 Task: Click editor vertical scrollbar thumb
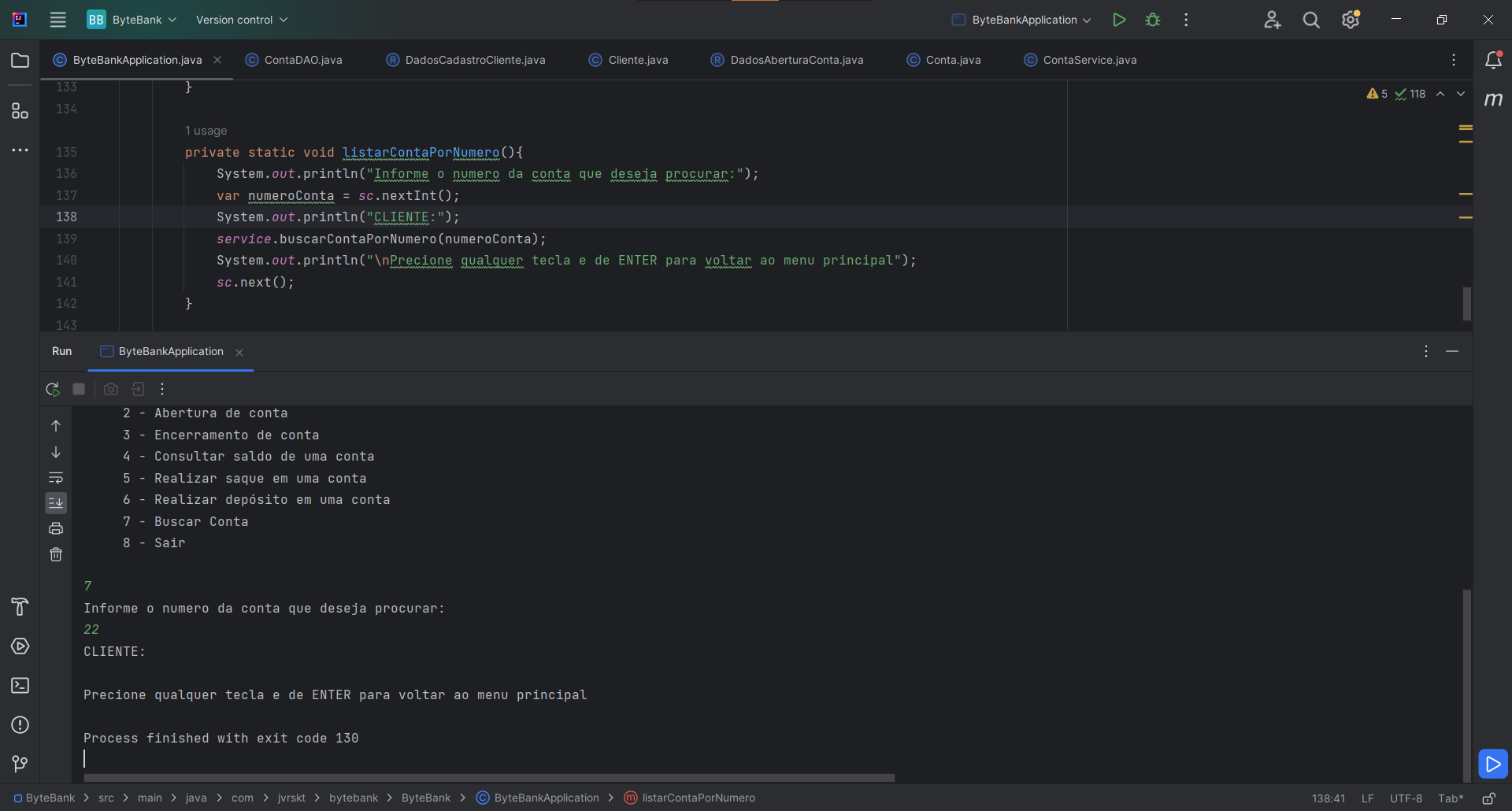tap(1467, 303)
